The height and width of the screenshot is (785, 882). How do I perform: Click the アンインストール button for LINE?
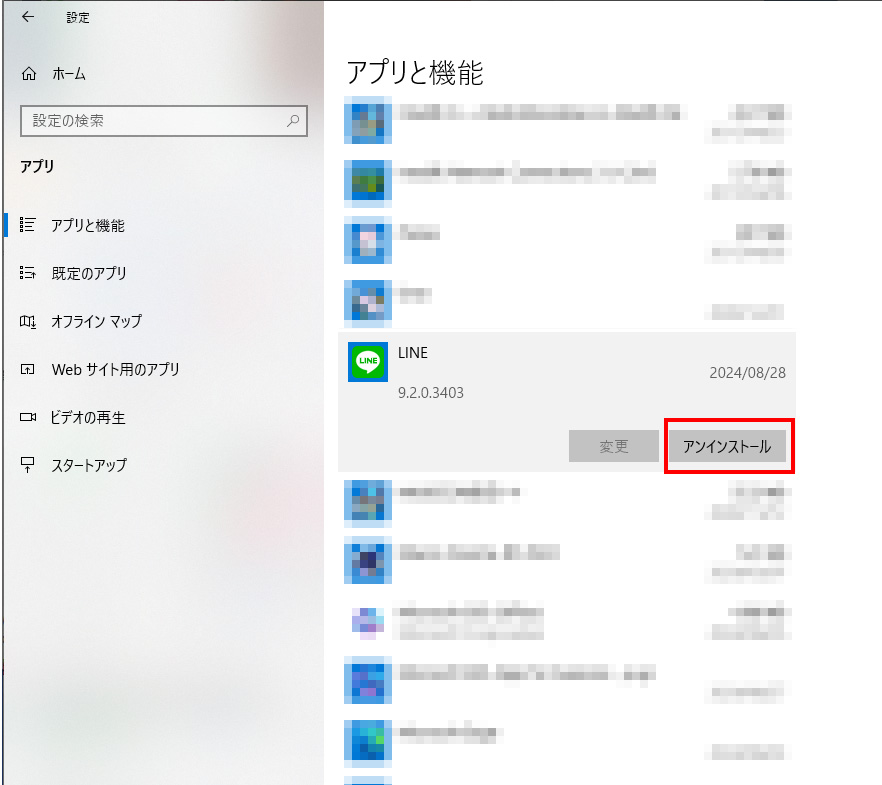[727, 446]
